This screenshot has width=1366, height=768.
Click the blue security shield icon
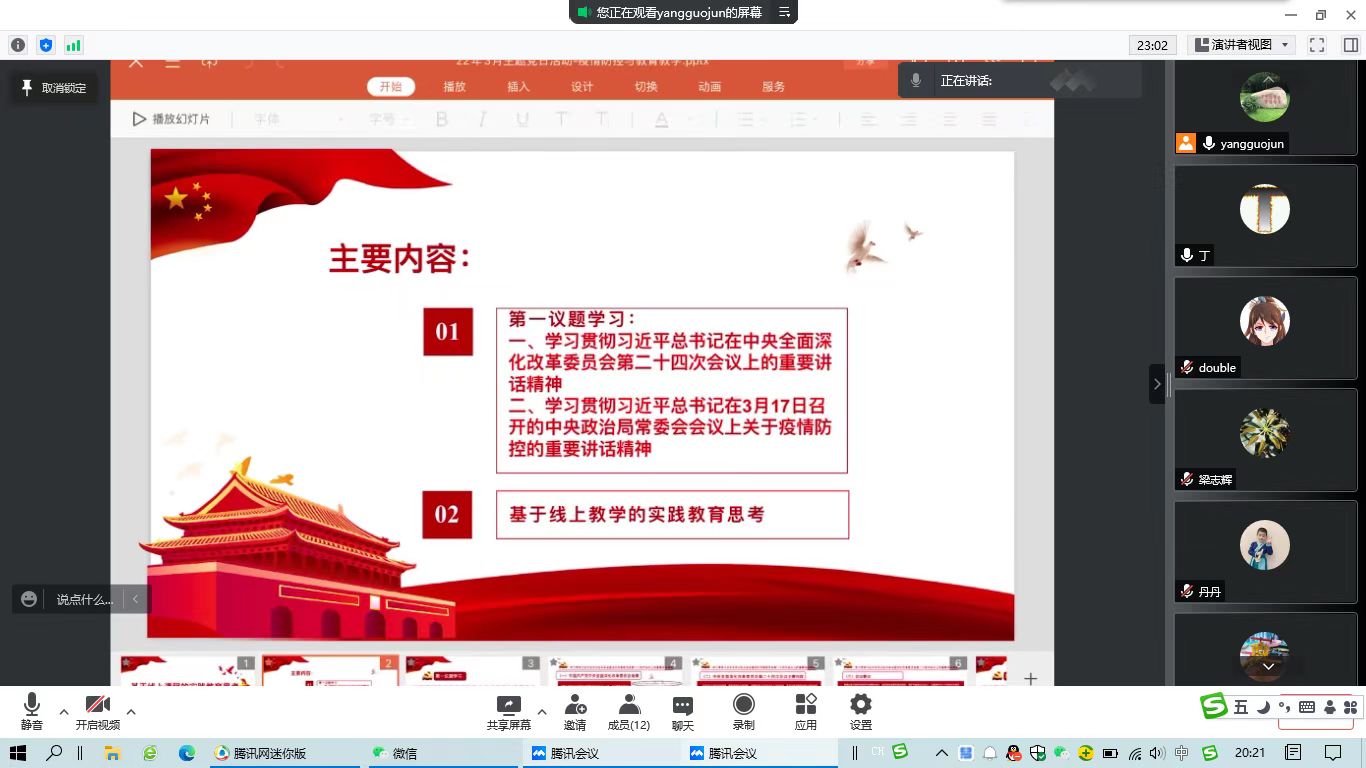pyautogui.click(x=45, y=45)
